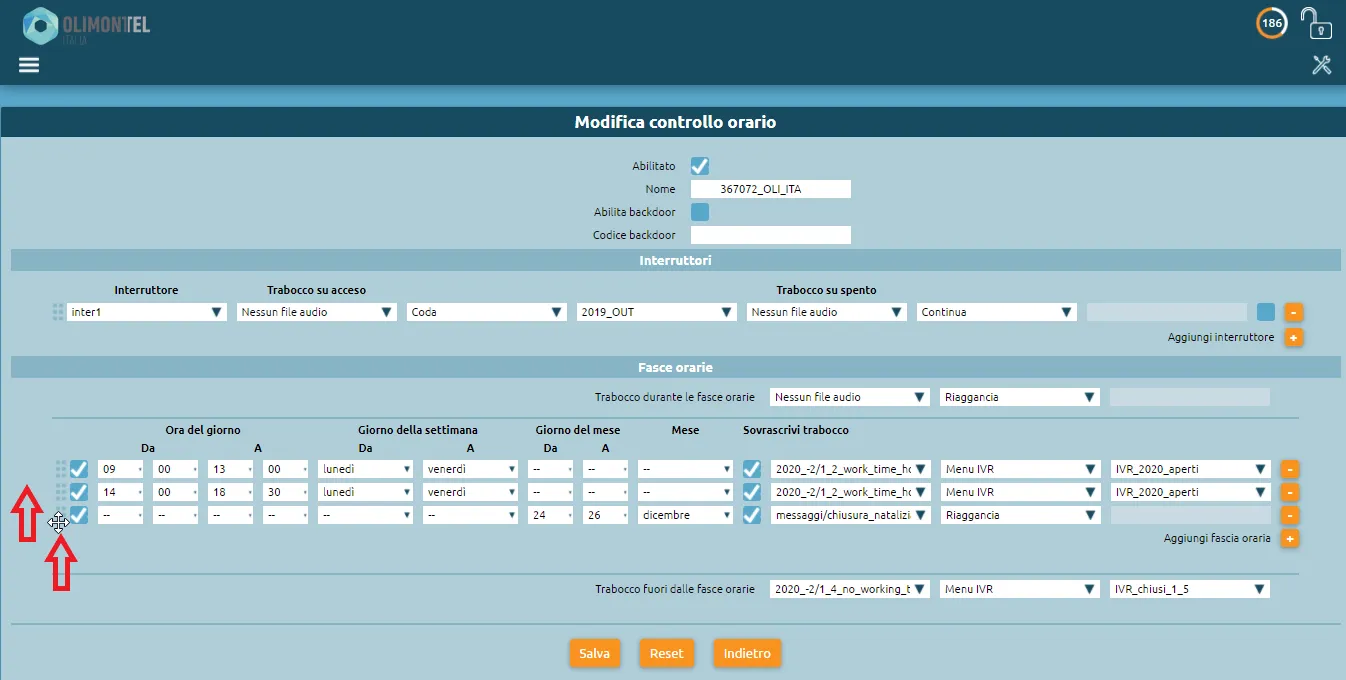The height and width of the screenshot is (680, 1346).
Task: Grab drag handle of the 09:00 row
Action: tap(60, 469)
